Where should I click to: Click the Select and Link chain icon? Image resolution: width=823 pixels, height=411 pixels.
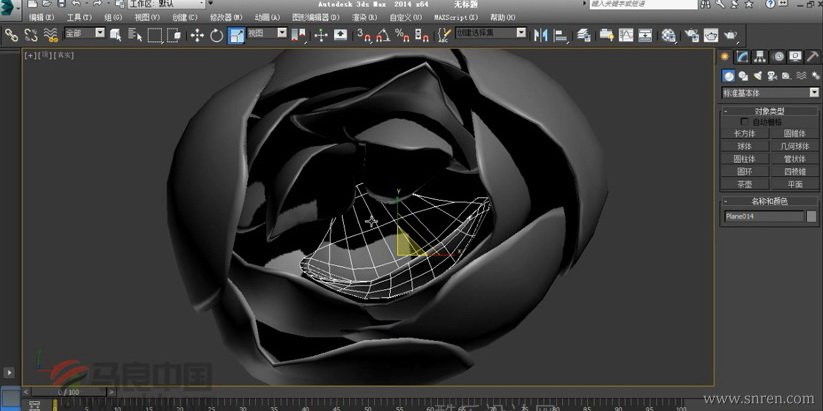point(12,35)
